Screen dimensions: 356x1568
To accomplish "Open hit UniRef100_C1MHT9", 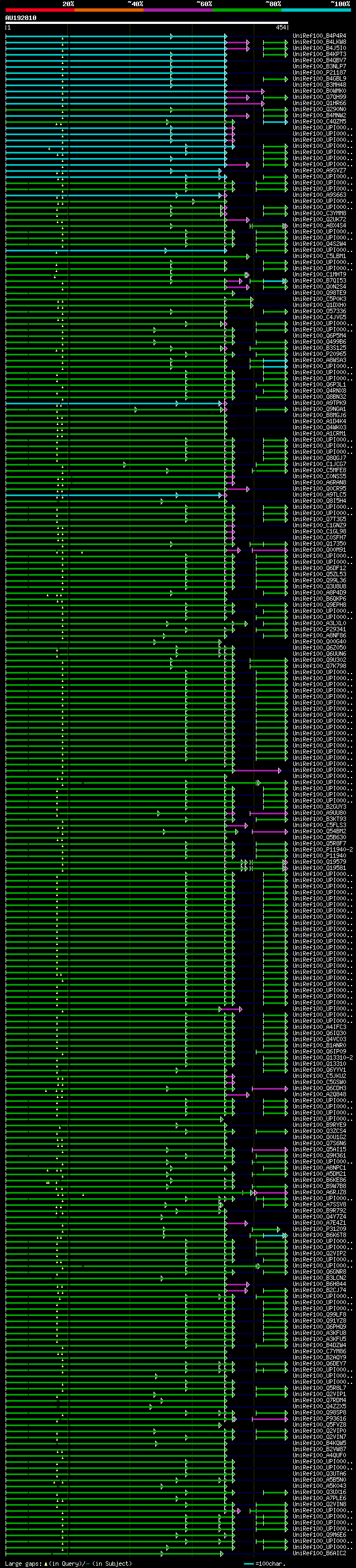I will pos(319,275).
